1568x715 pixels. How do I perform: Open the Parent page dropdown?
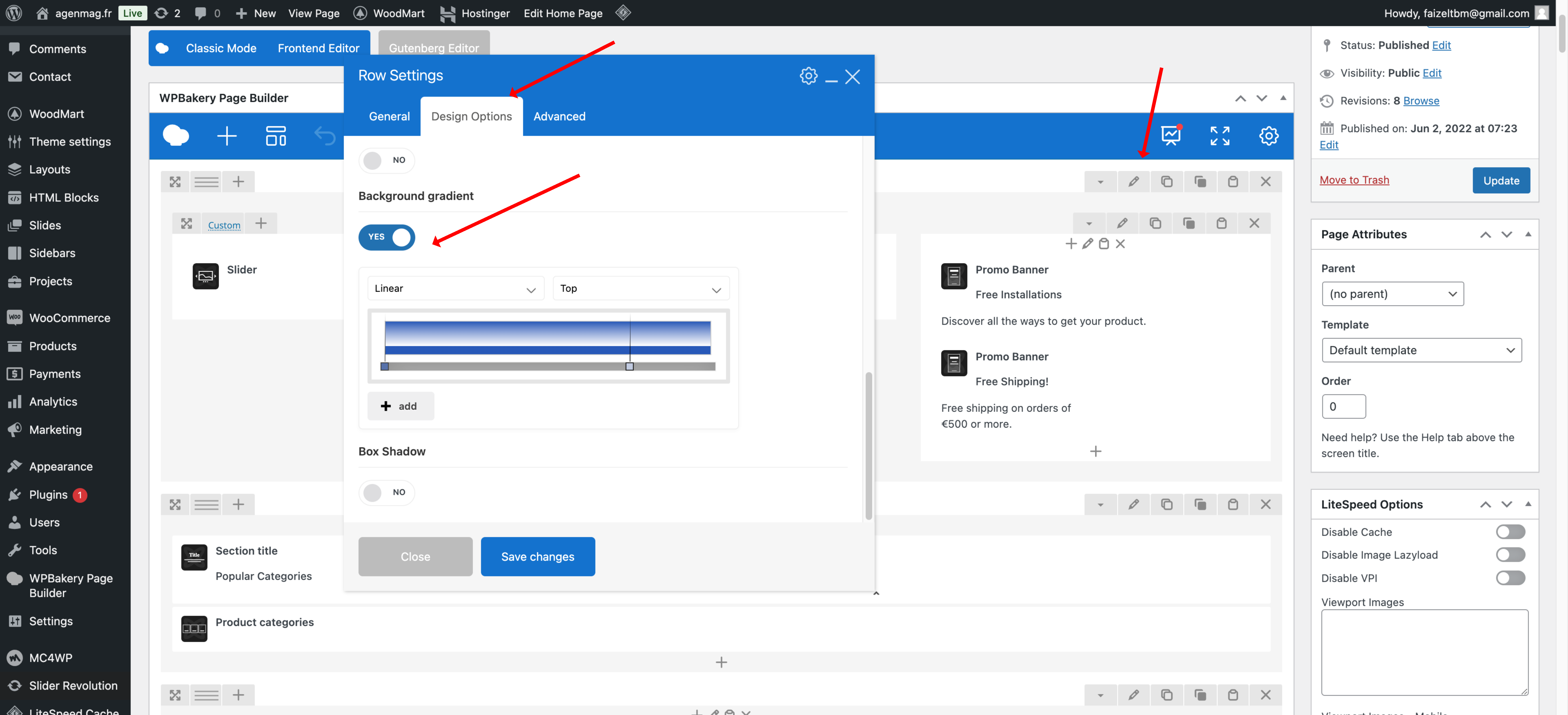1393,294
